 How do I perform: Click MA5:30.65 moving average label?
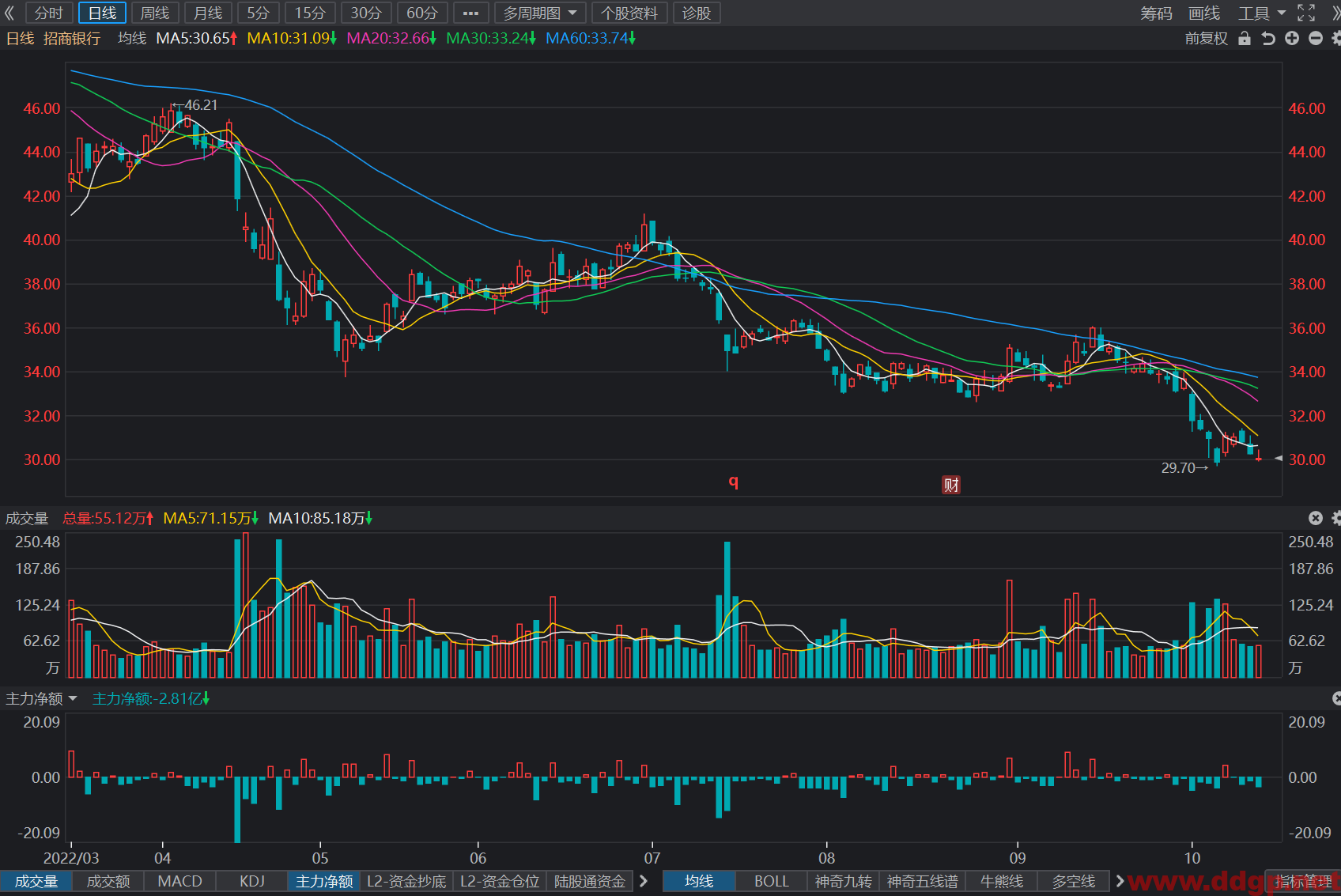coord(197,38)
